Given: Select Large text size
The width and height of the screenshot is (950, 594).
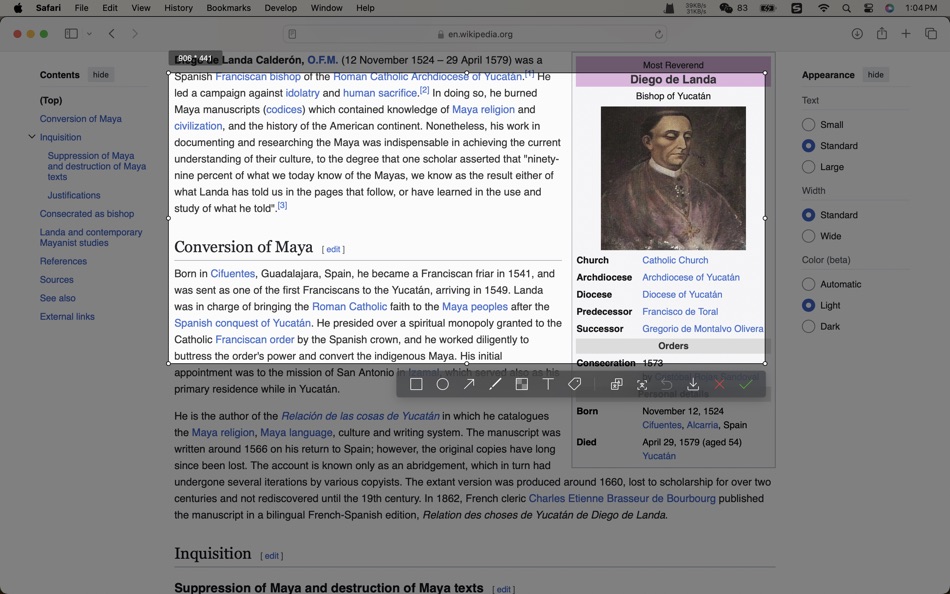Looking at the screenshot, I should 808,167.
